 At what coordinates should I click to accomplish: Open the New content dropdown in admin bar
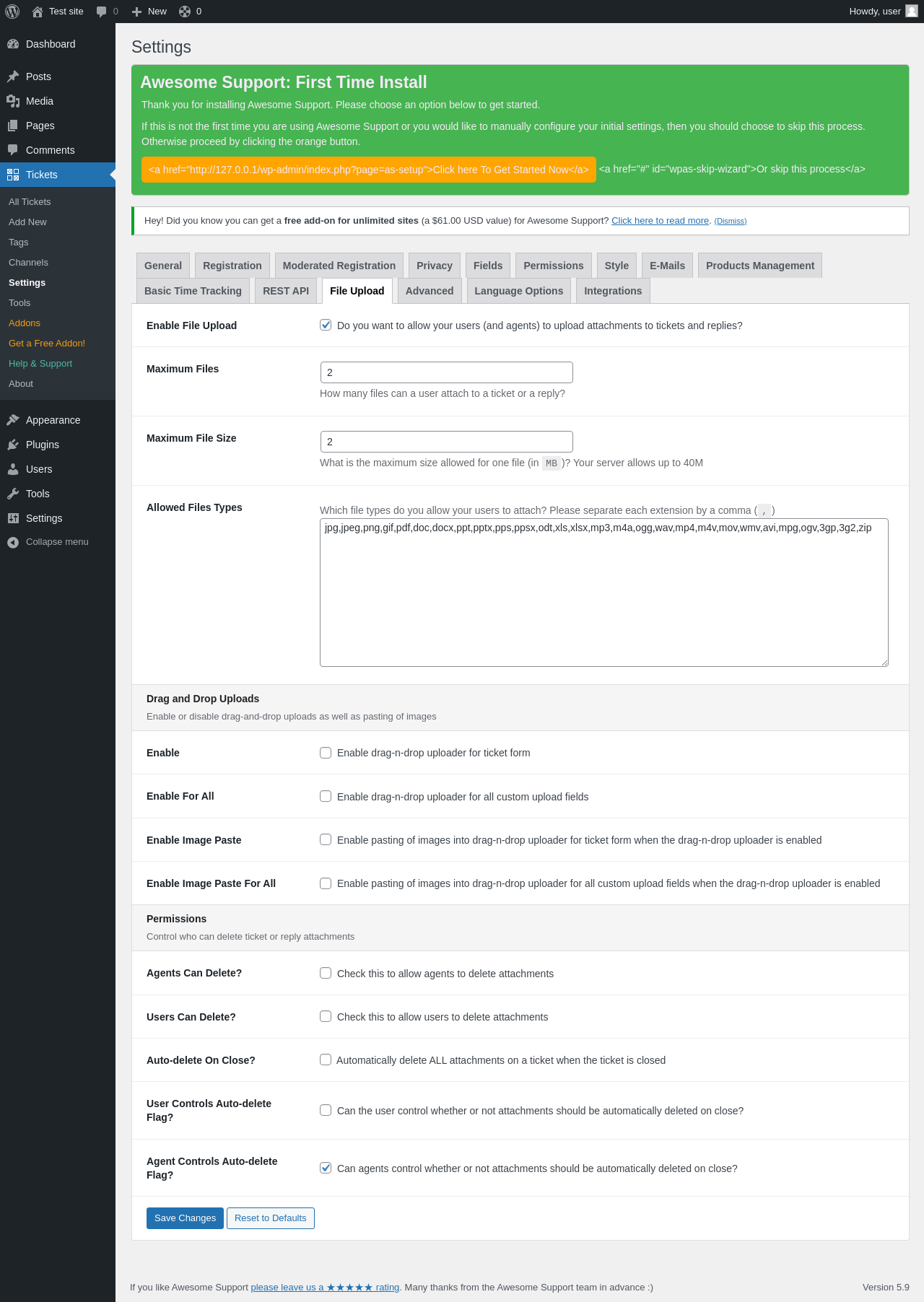tap(149, 12)
